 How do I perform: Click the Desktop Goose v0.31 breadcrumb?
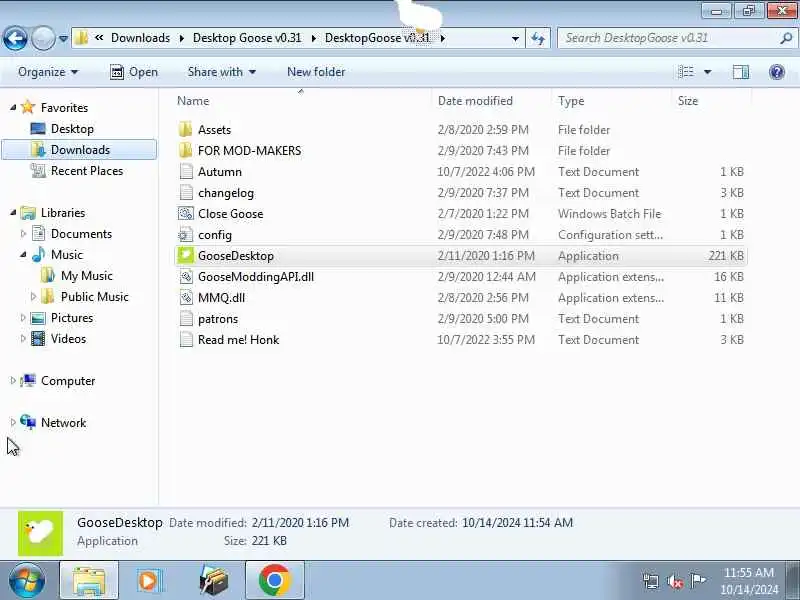[x=247, y=38]
